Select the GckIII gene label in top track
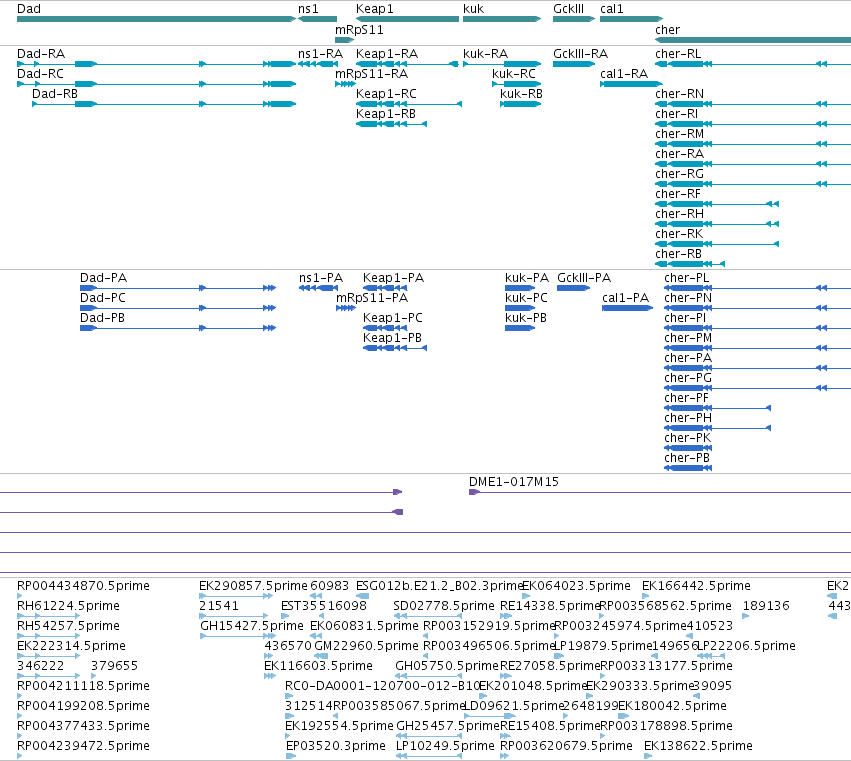Viewport: 851px width, 761px height. click(x=568, y=9)
